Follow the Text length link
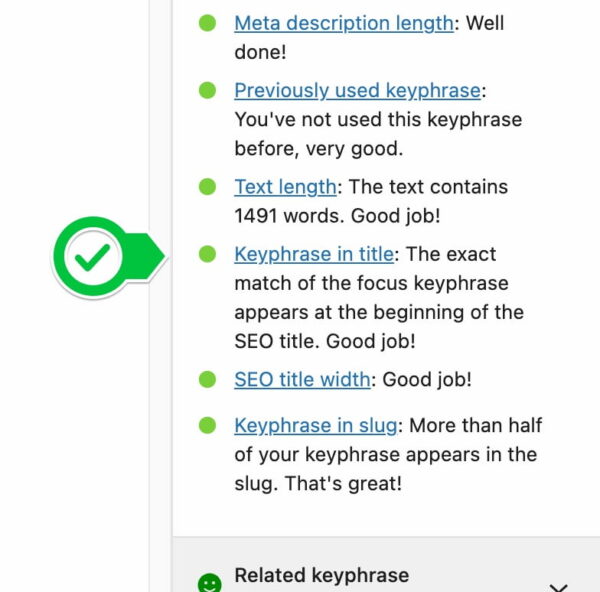 point(285,187)
